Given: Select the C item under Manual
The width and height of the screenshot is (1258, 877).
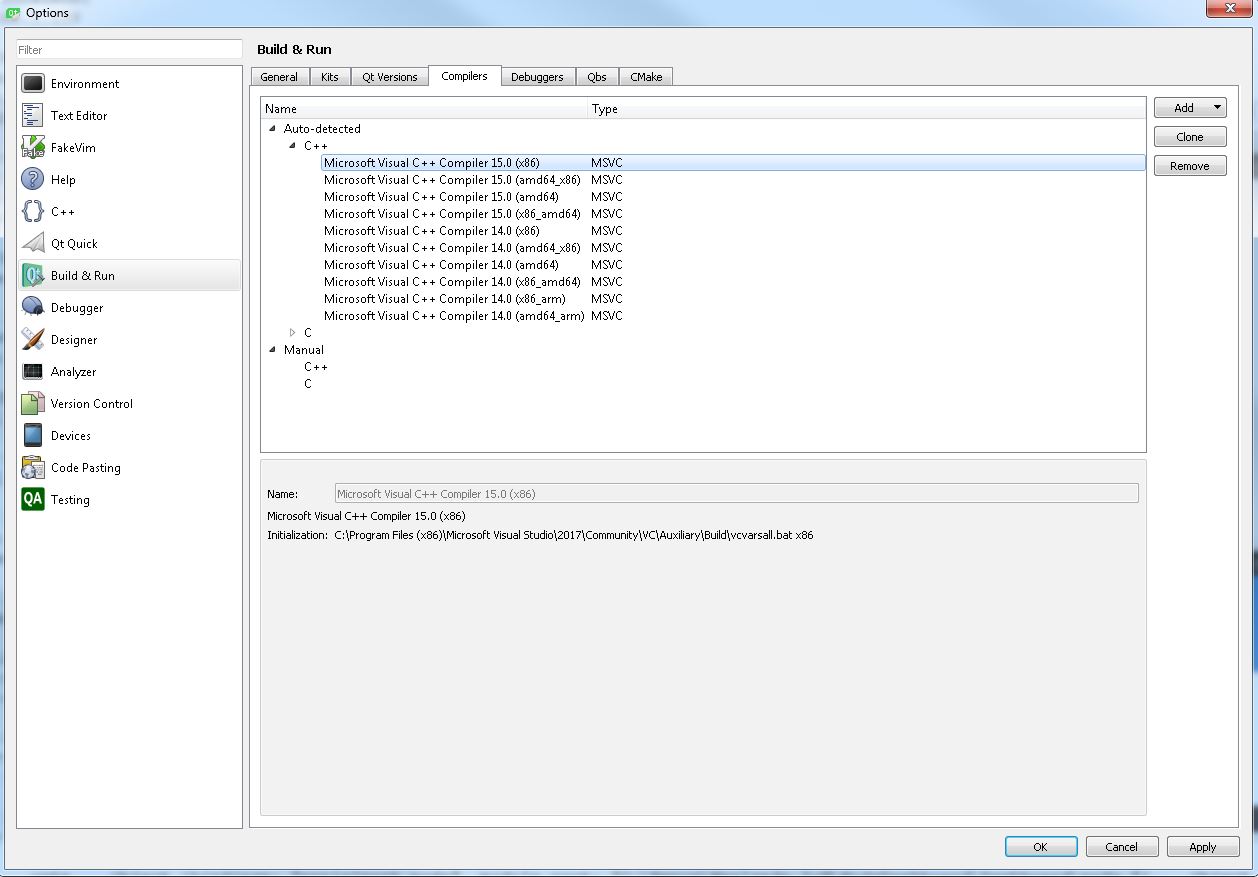Looking at the screenshot, I should click(308, 384).
